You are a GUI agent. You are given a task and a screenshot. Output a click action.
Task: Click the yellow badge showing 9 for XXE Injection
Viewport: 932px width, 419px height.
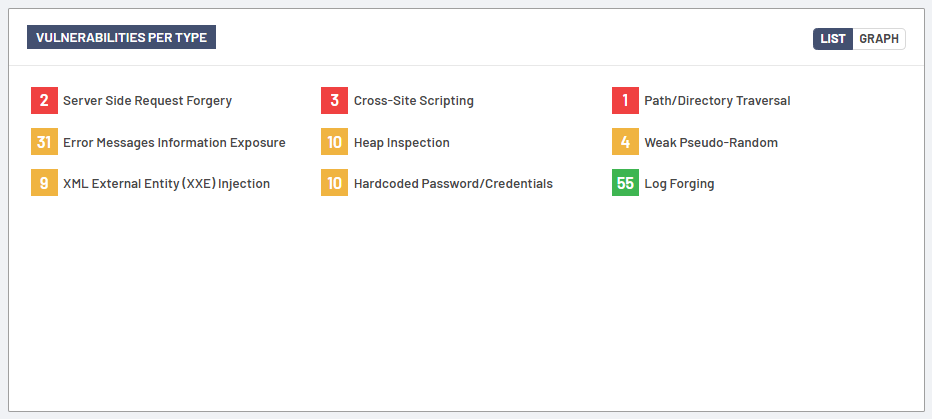(x=44, y=183)
